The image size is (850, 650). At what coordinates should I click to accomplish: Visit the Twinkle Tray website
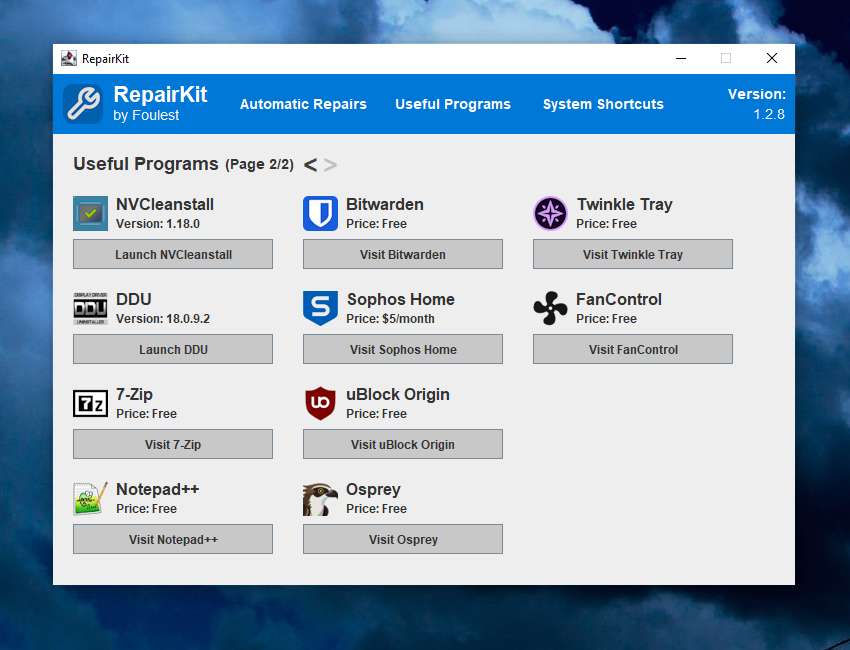click(633, 254)
